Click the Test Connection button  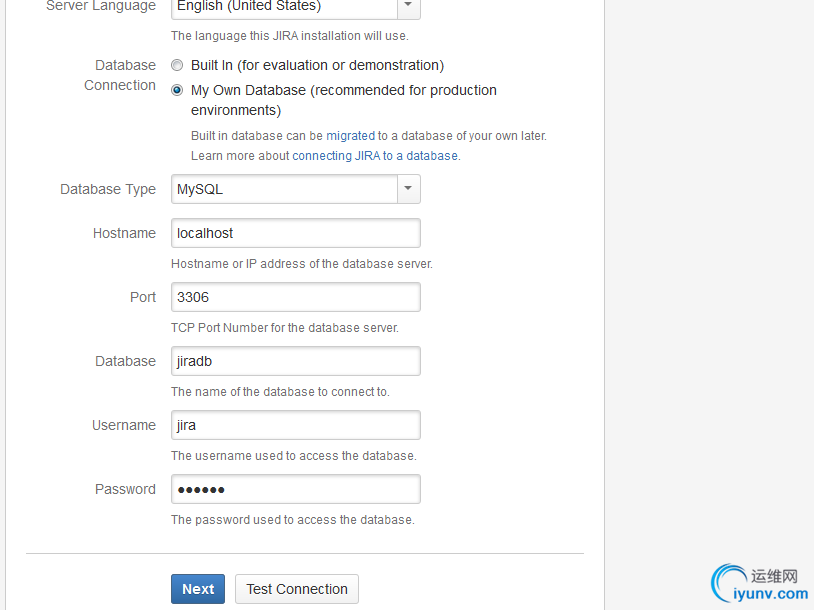point(296,589)
